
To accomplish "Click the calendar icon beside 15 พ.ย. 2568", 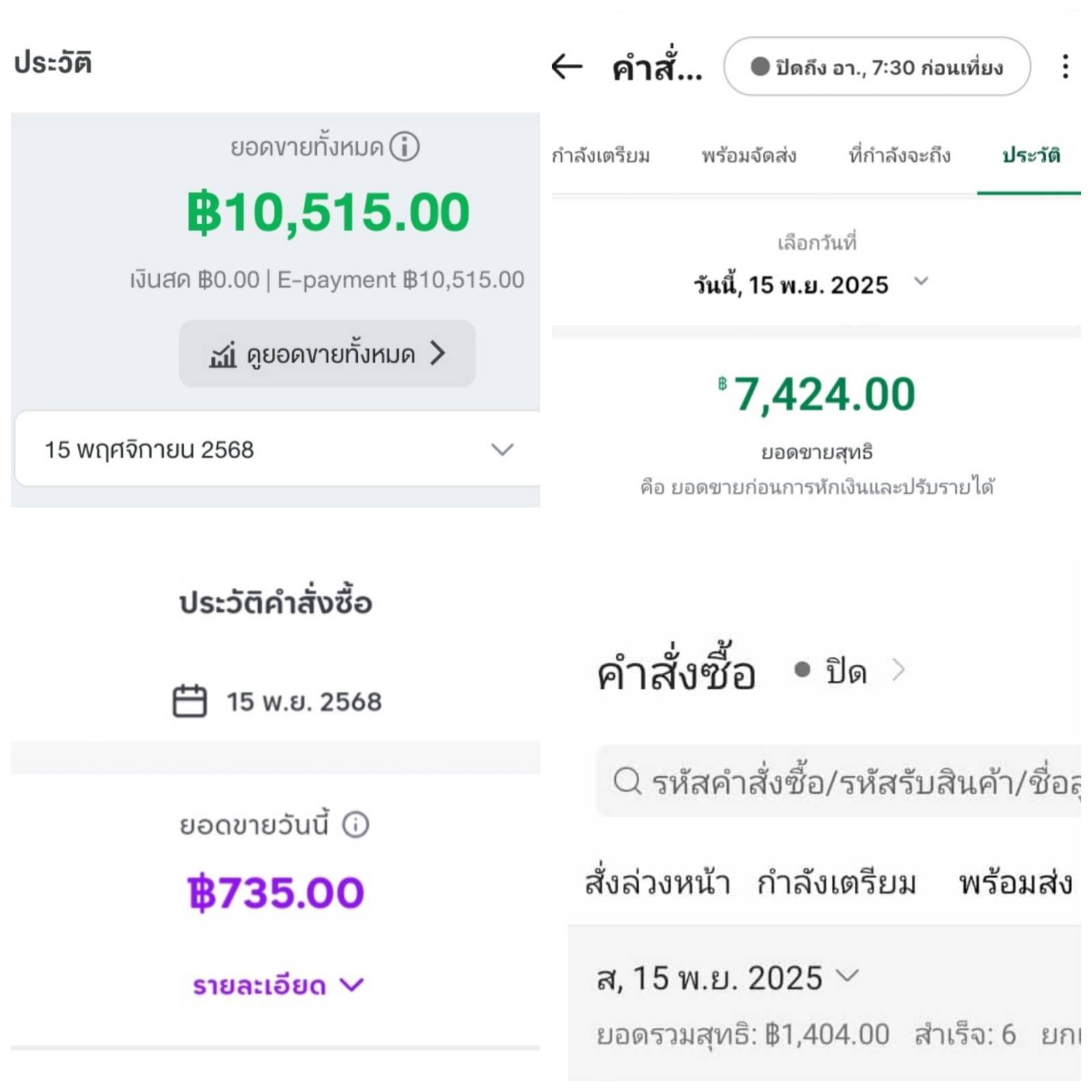I will click(x=189, y=701).
